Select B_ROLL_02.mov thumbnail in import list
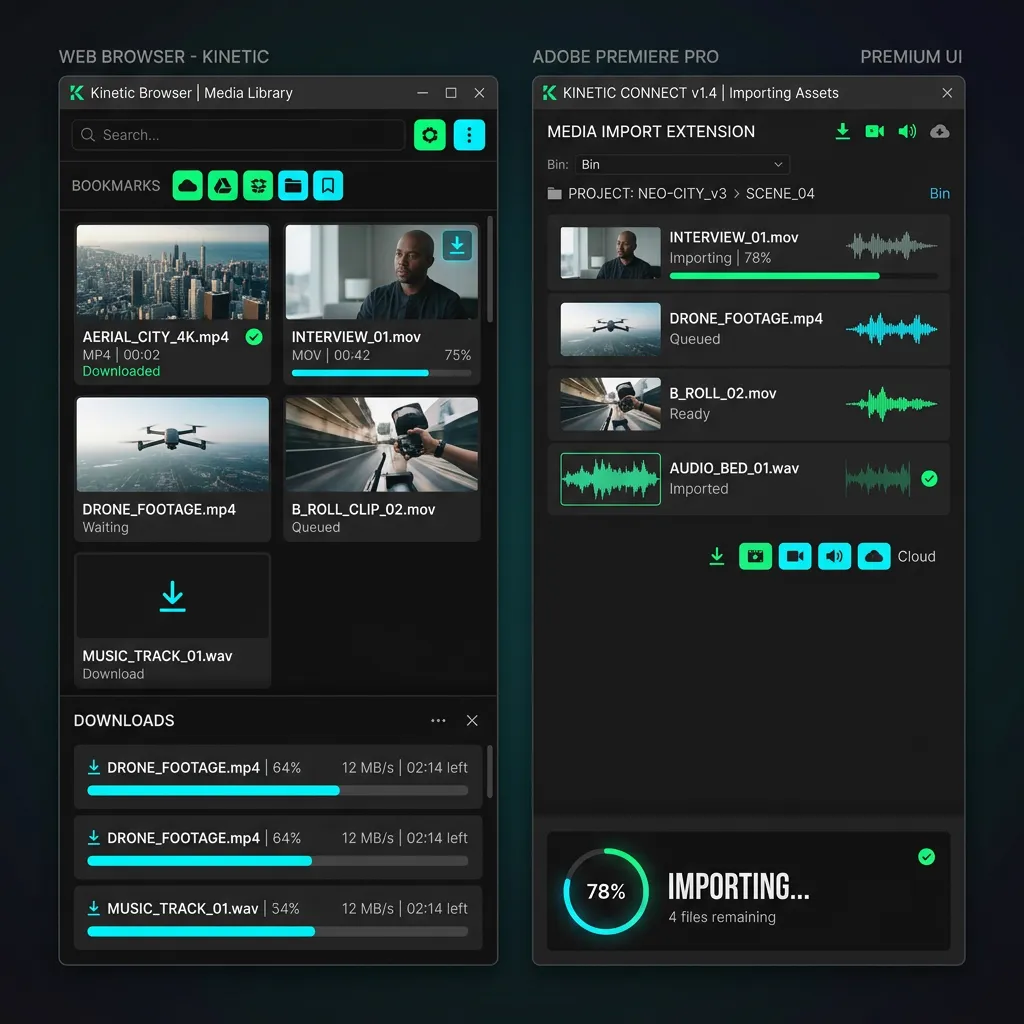 point(610,404)
